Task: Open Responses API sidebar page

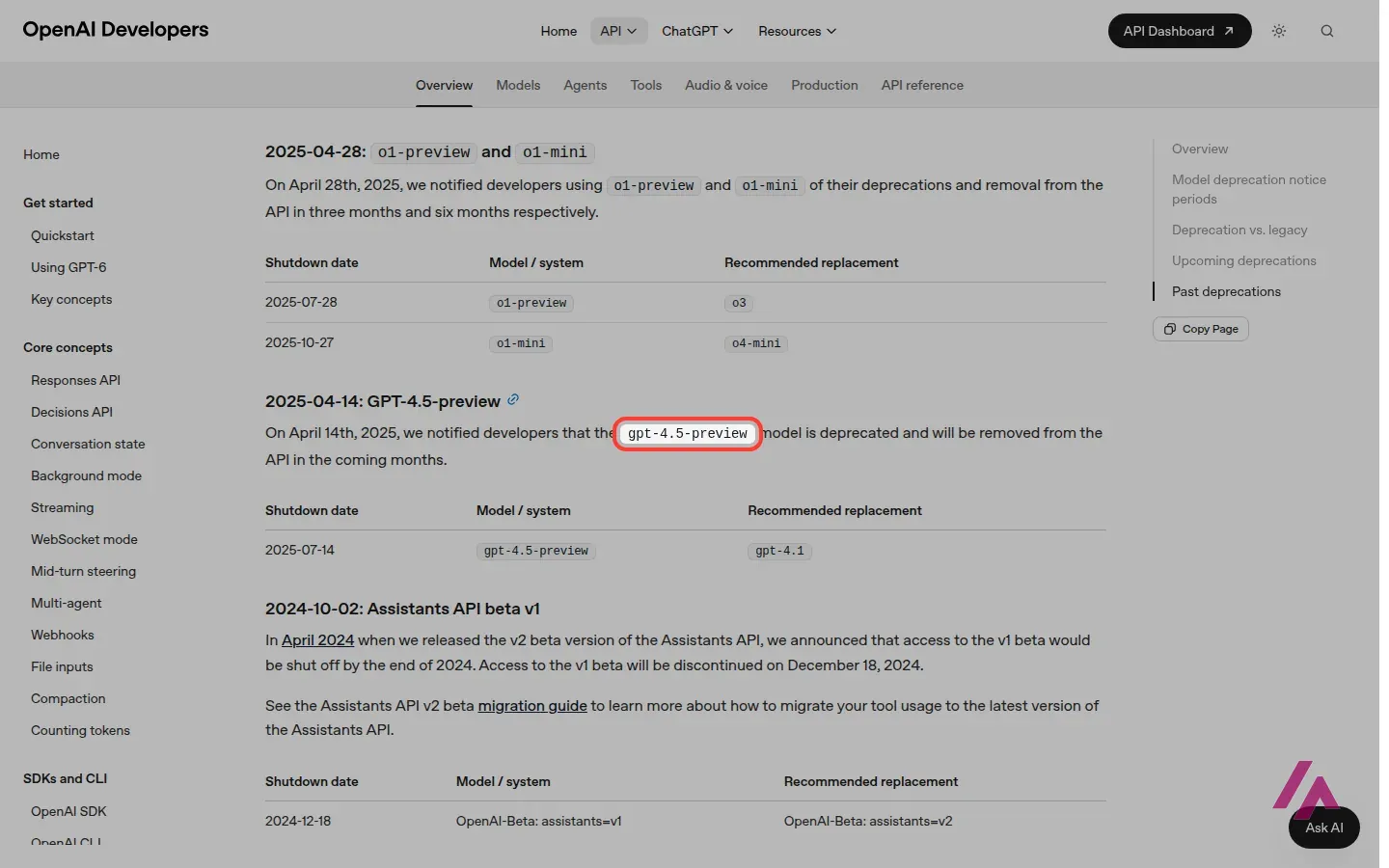Action: [x=75, y=380]
